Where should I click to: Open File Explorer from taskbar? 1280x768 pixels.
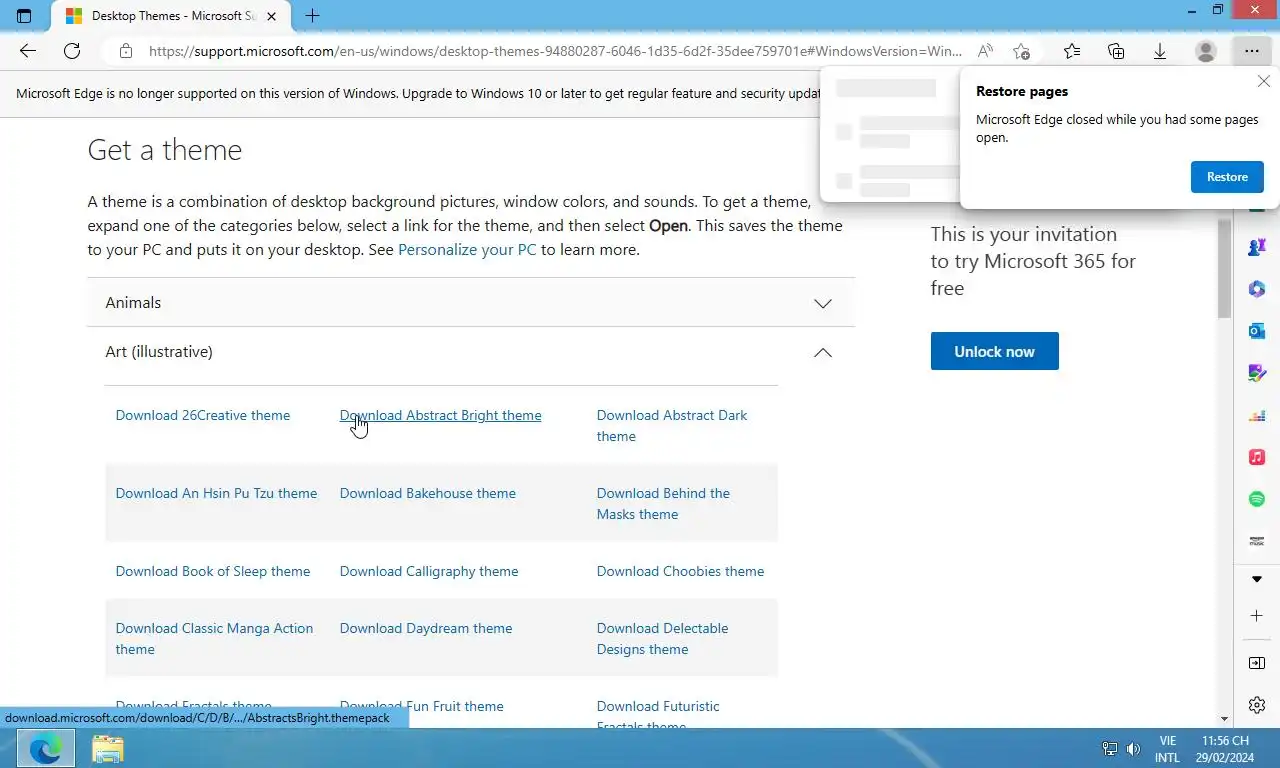coord(107,748)
